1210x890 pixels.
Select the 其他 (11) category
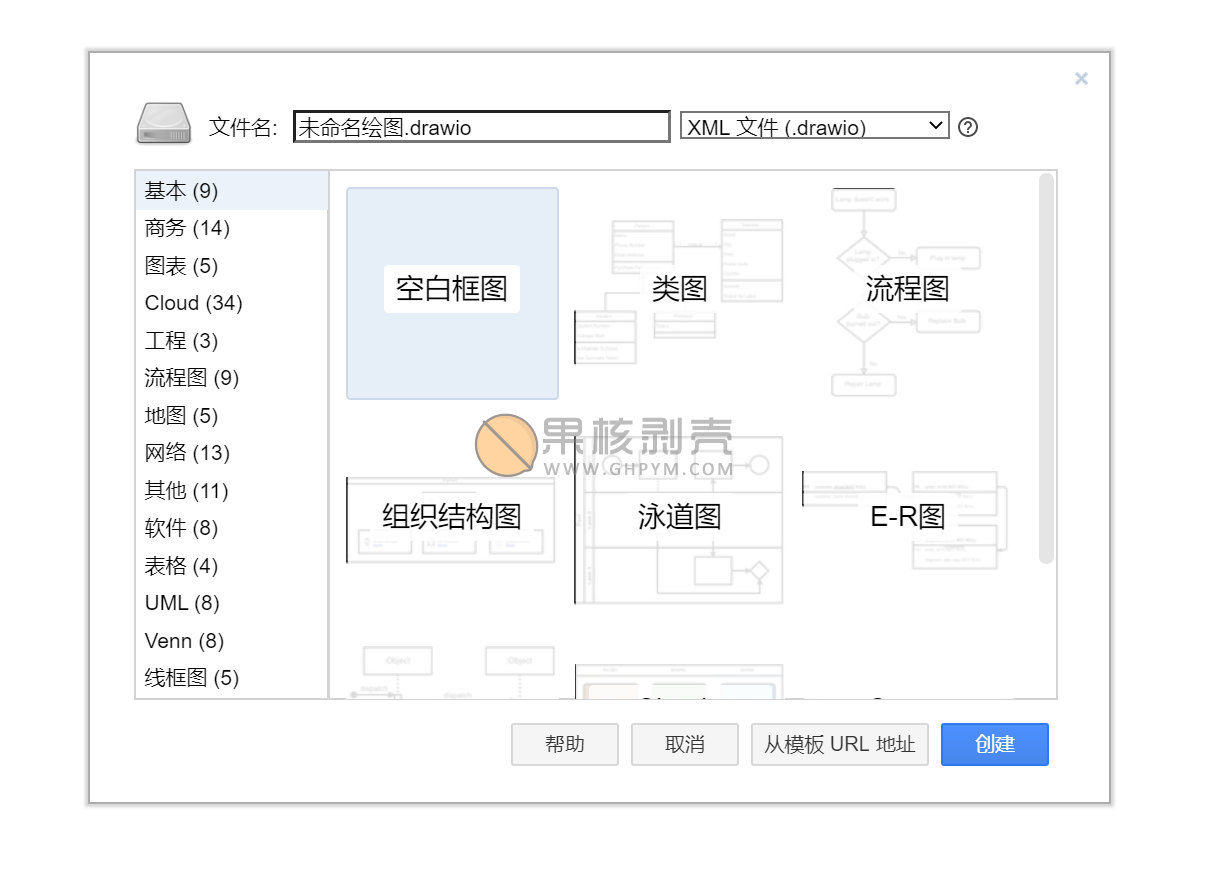click(x=232, y=491)
